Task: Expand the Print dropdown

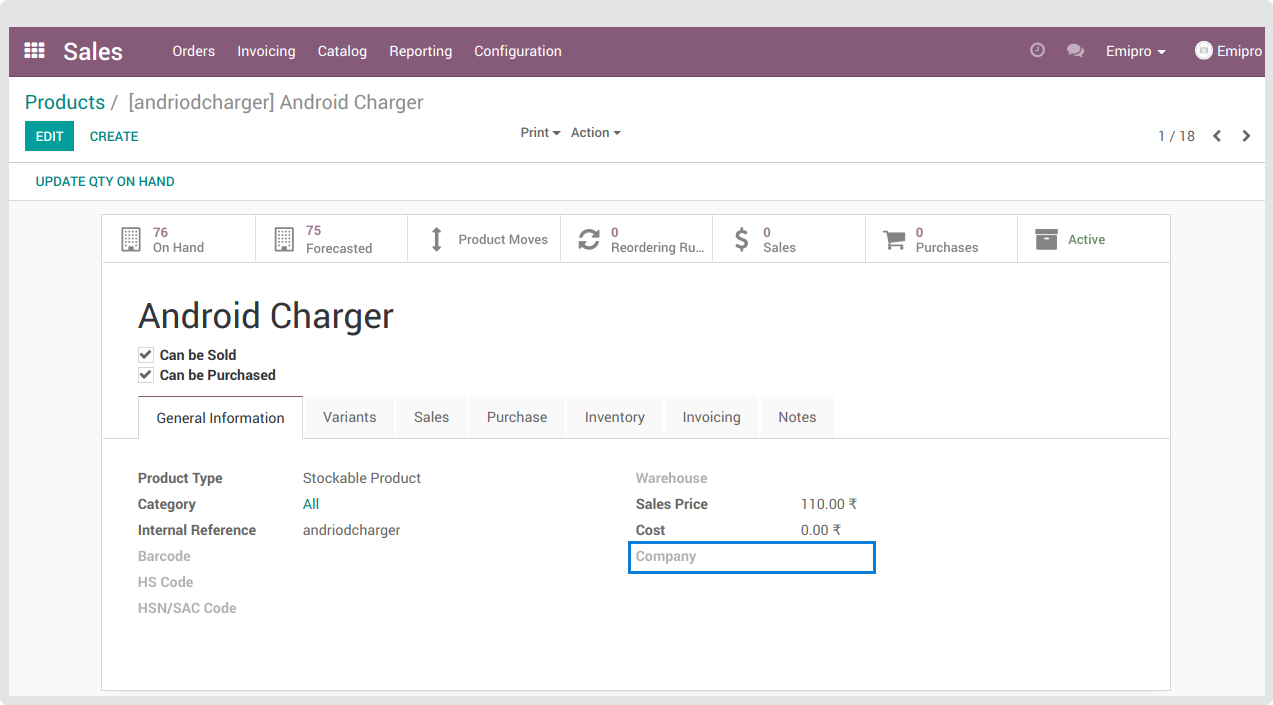Action: click(x=540, y=133)
